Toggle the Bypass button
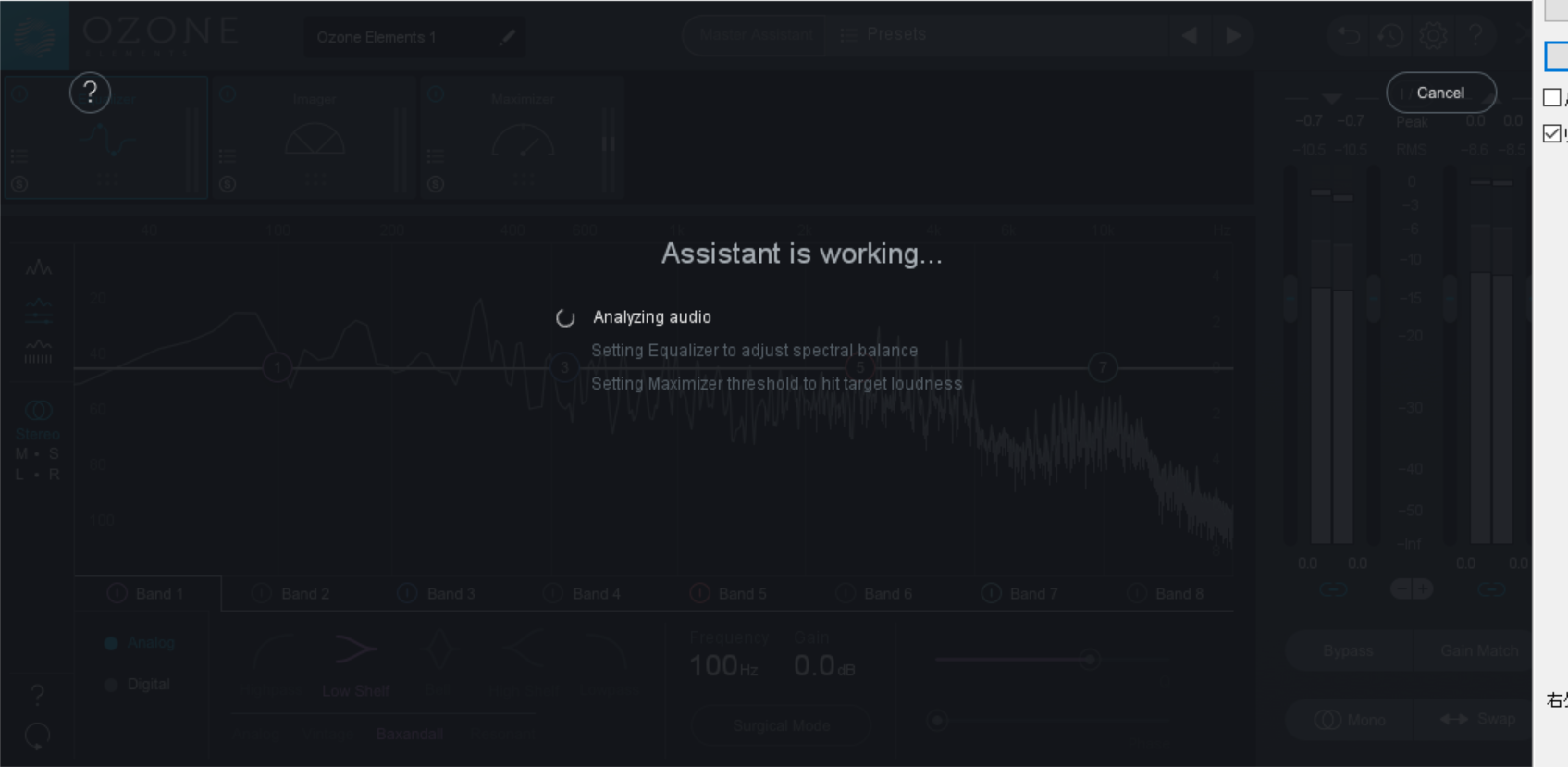 pos(1348,651)
